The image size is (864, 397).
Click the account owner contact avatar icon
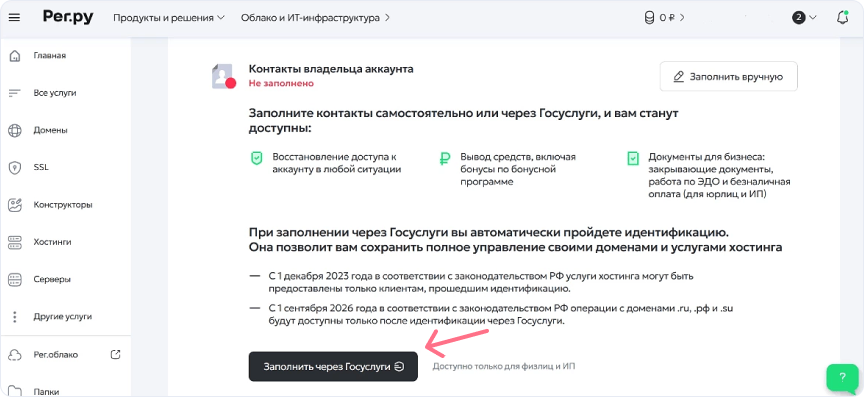(223, 77)
